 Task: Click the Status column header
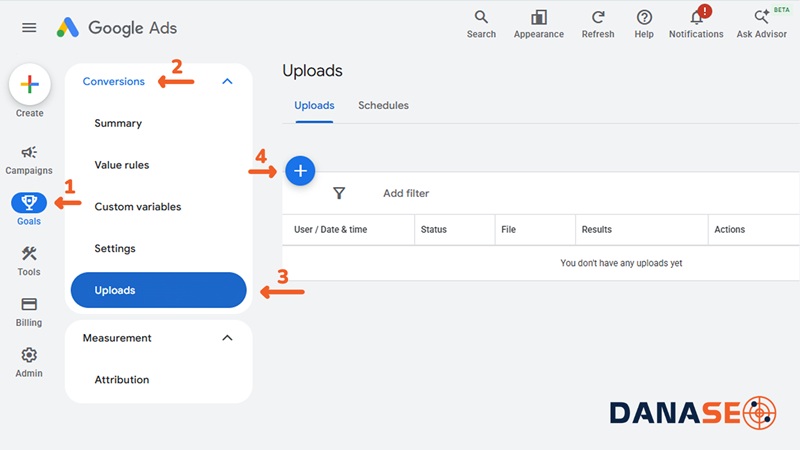(x=434, y=230)
